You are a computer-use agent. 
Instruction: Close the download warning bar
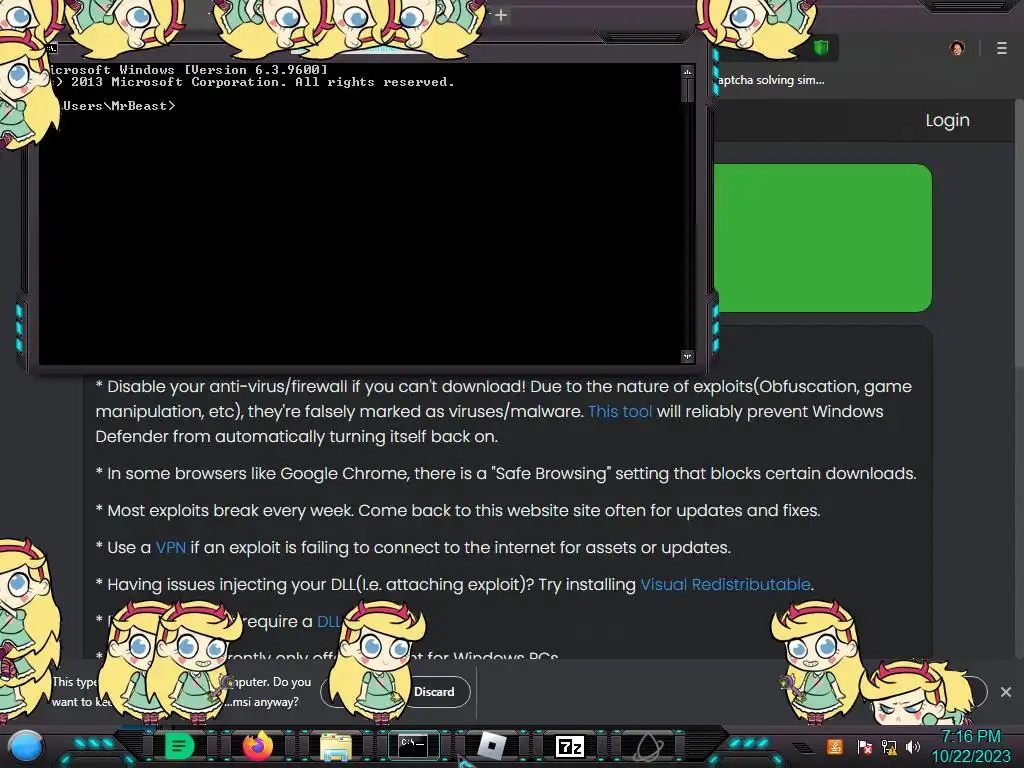tap(1006, 692)
